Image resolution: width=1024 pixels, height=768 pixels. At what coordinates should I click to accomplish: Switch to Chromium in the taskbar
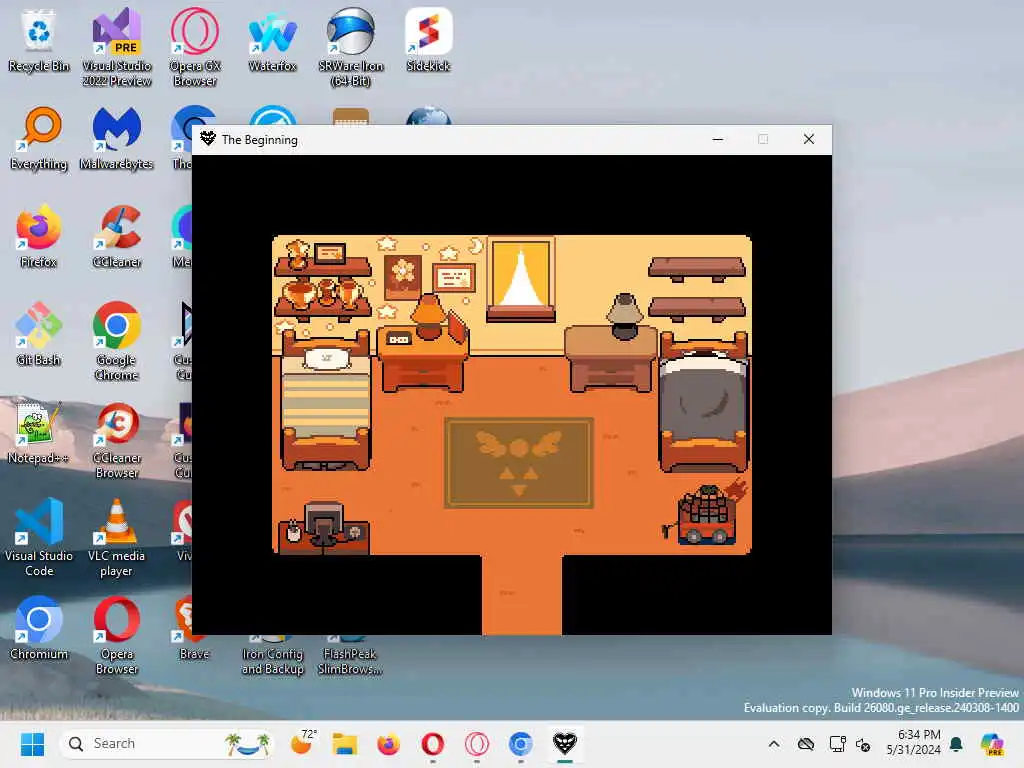pyautogui.click(x=520, y=743)
